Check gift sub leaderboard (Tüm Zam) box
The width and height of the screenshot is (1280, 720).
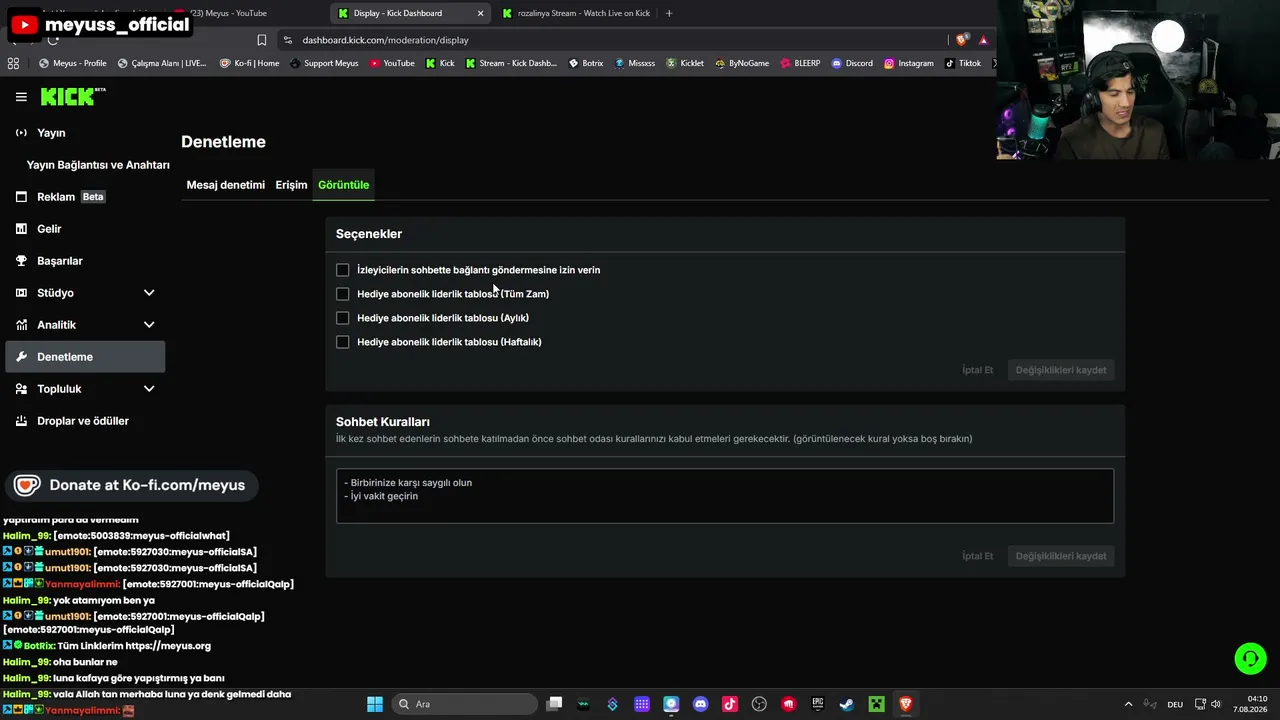[343, 294]
